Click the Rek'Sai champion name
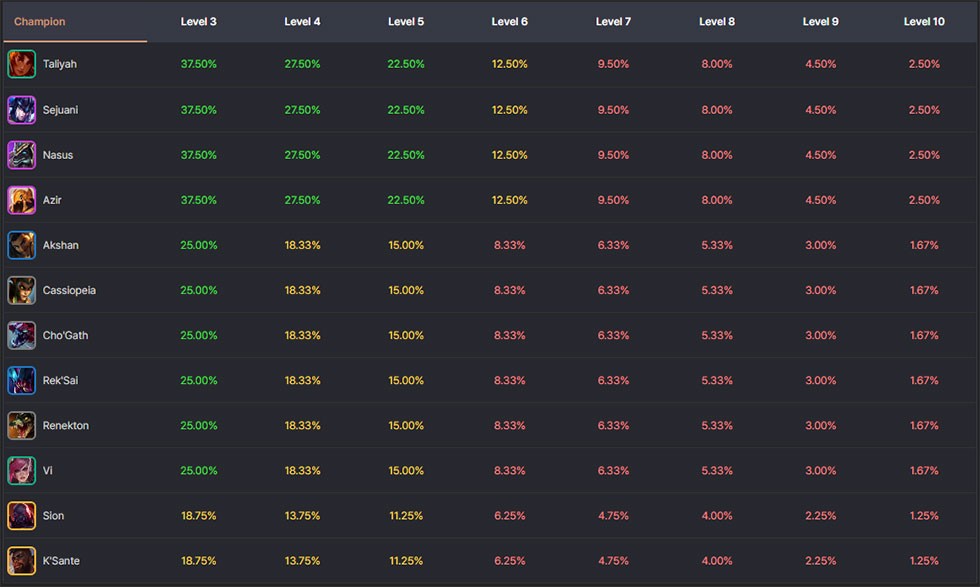Viewport: 980px width, 587px height. (x=61, y=380)
